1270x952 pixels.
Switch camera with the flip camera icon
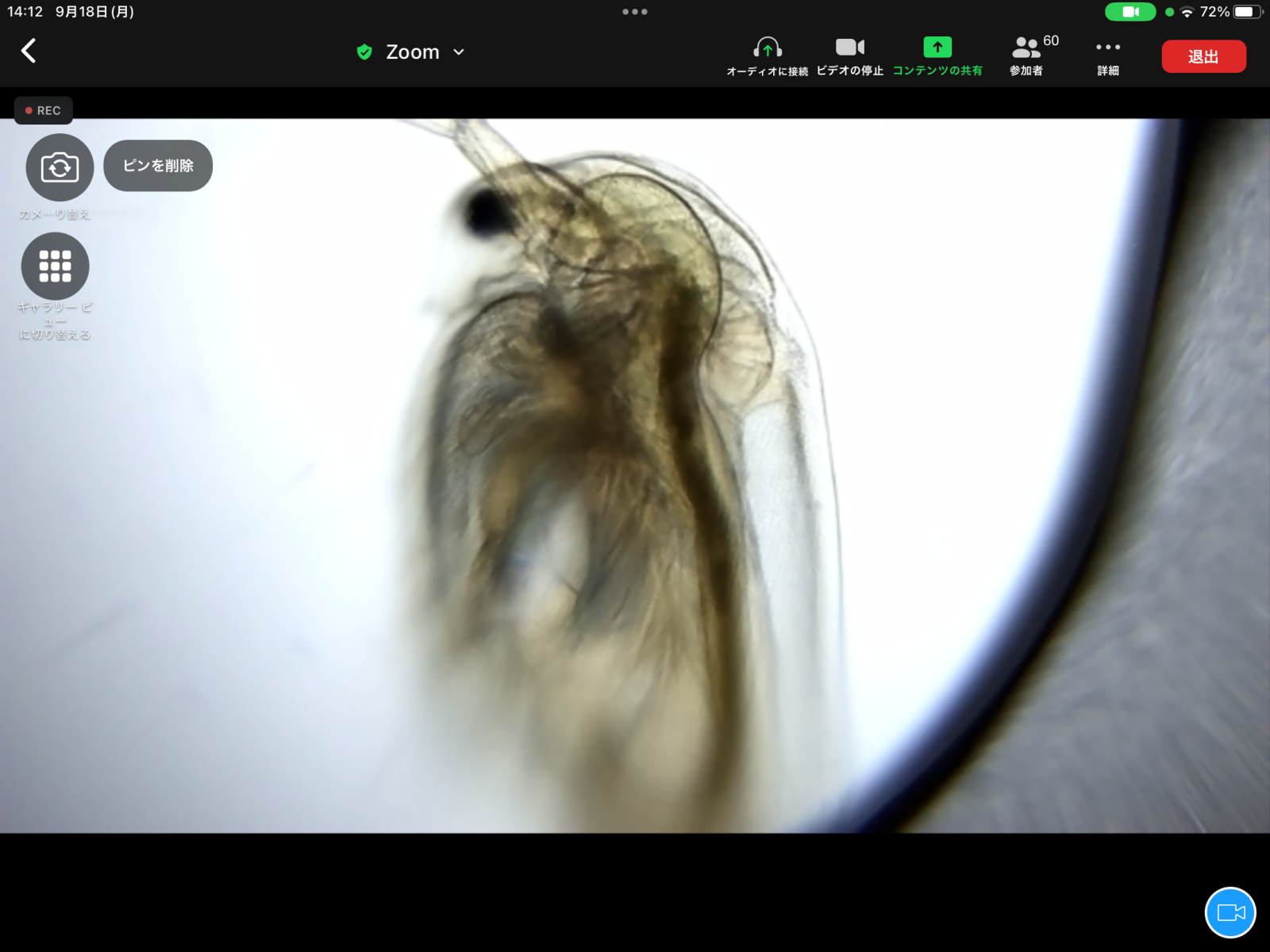(60, 167)
